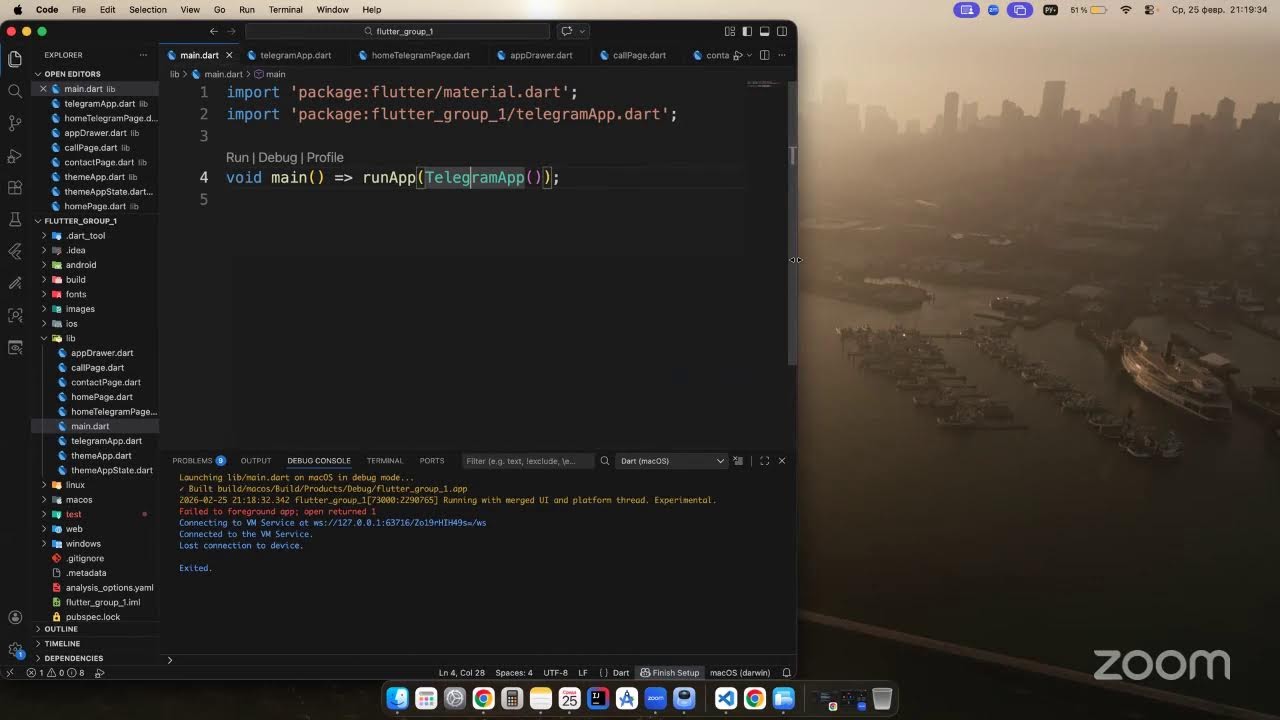Open the Terminal menu in menu bar

[286, 9]
